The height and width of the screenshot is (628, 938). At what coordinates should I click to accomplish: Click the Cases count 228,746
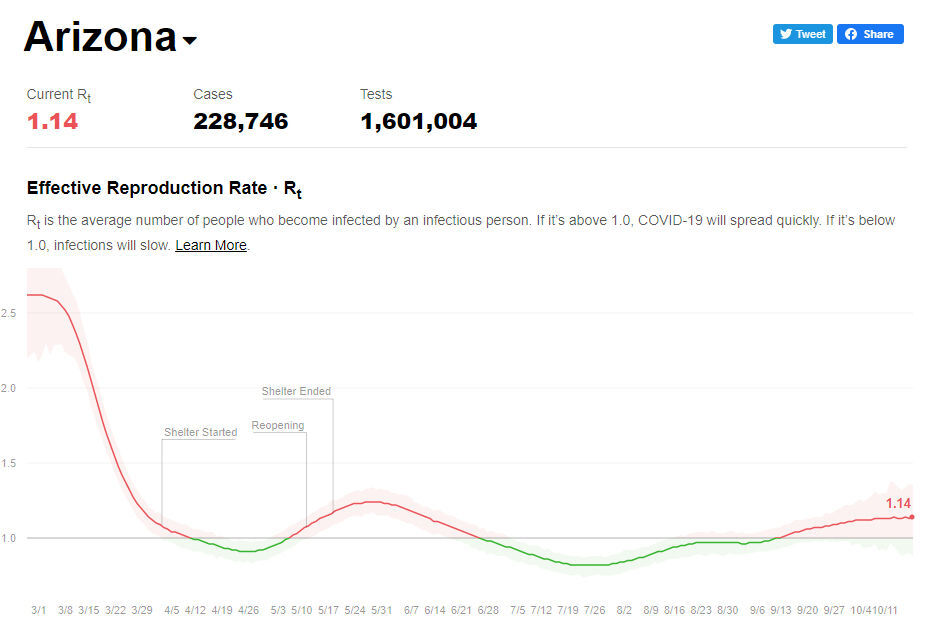click(x=240, y=121)
